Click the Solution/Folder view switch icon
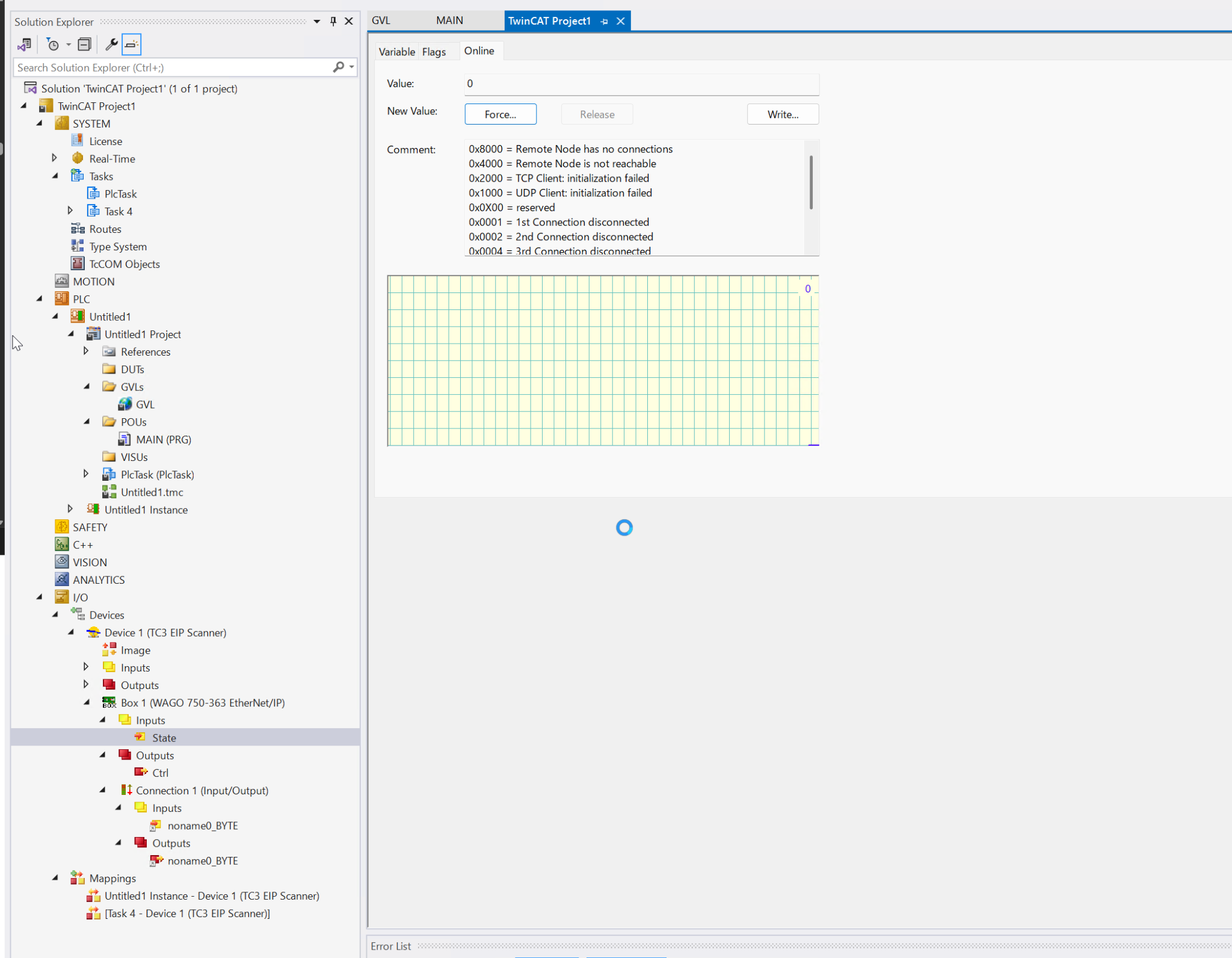The width and height of the screenshot is (1232, 958). [x=25, y=45]
